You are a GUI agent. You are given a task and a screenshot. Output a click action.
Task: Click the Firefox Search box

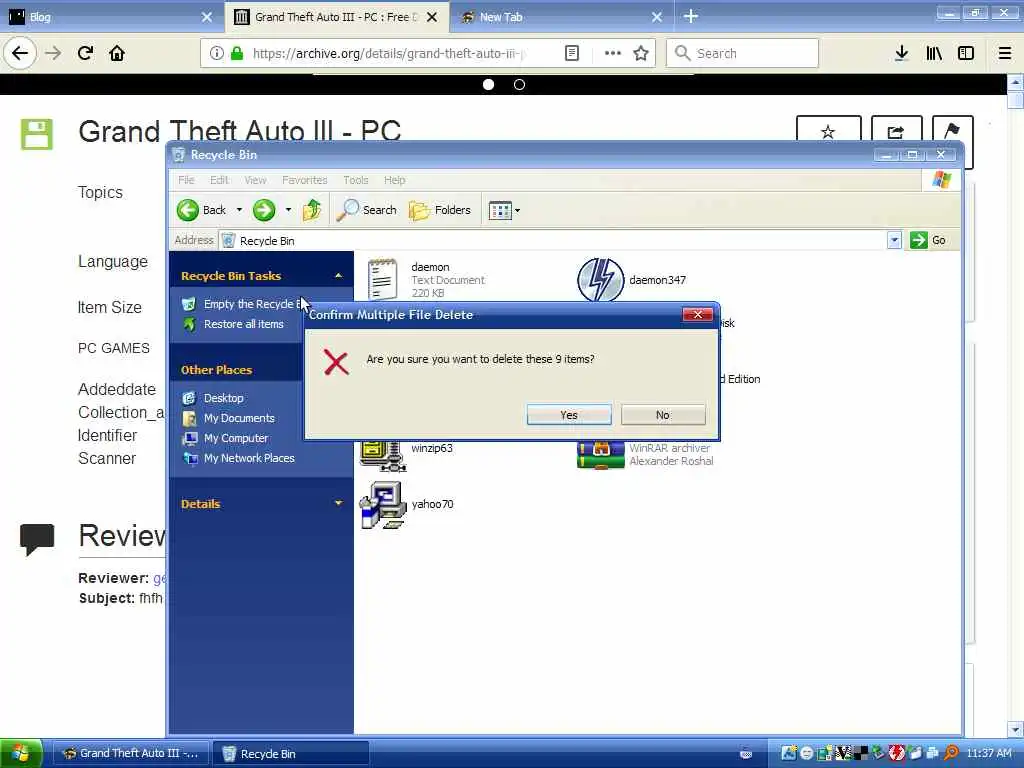[x=742, y=53]
